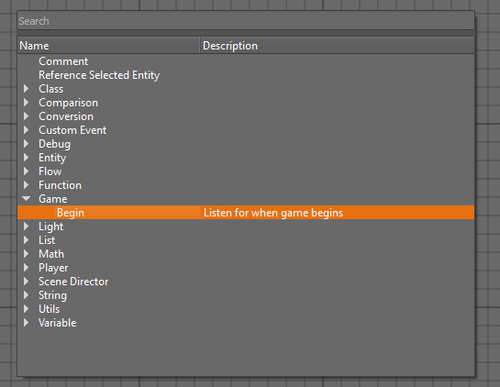The image size is (500, 387).
Task: Expand the Entity category arrow
Action: [26, 157]
